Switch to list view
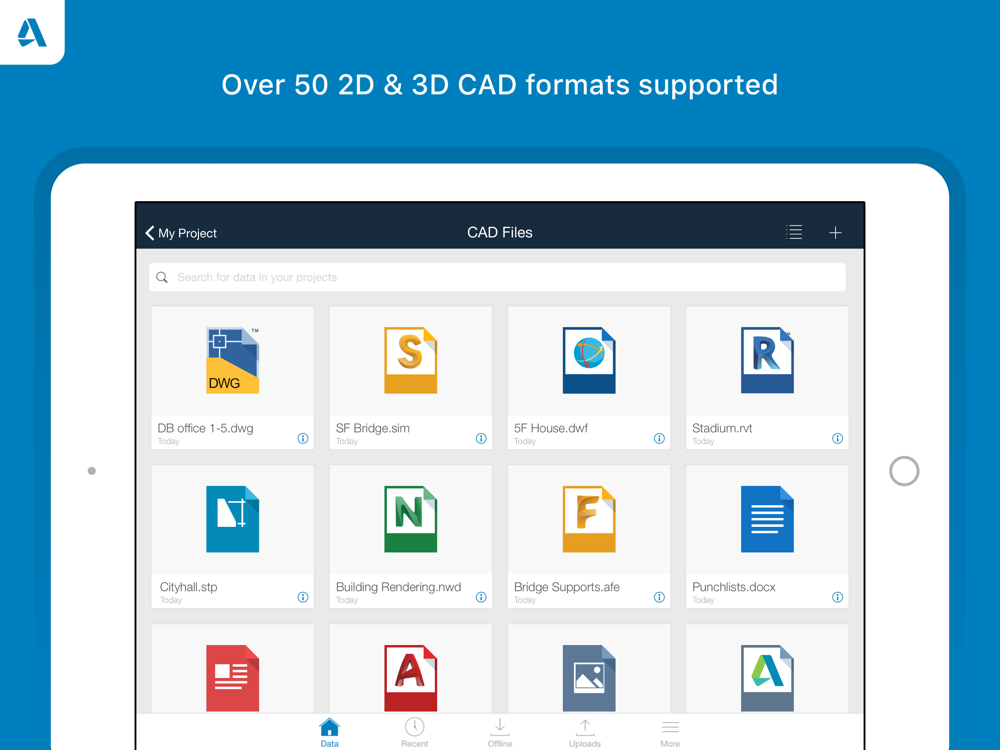The width and height of the screenshot is (1000, 750). [x=794, y=232]
